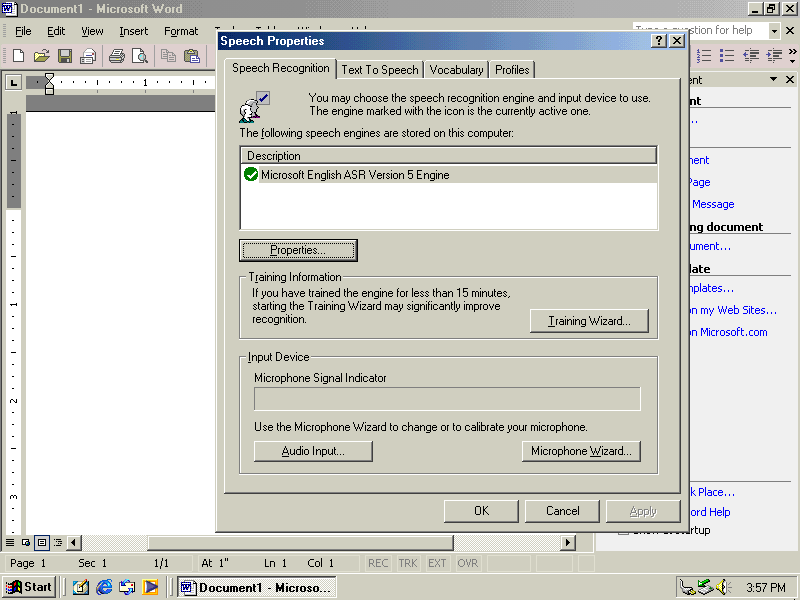800x600 pixels.
Task: Click the Description column header
Action: pyautogui.click(x=449, y=156)
